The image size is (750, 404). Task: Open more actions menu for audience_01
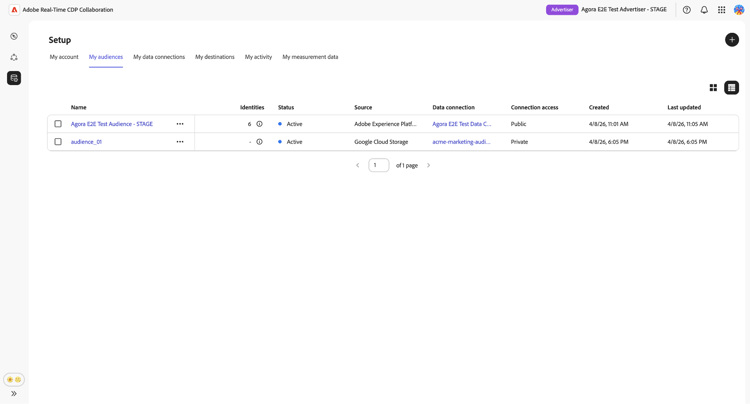click(180, 142)
